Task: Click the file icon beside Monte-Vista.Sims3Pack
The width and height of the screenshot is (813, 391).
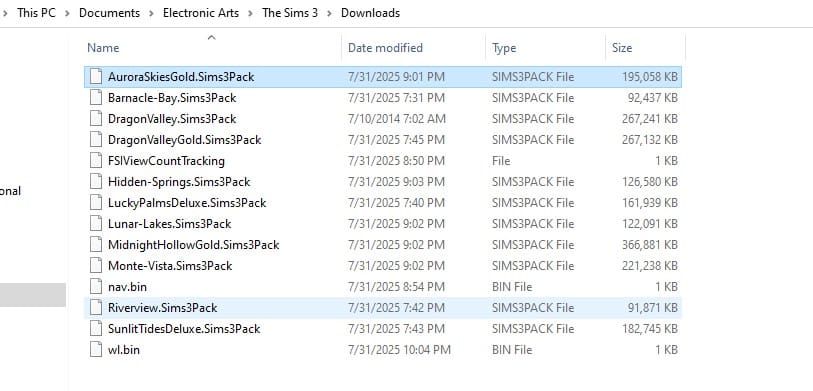Action: 96,266
